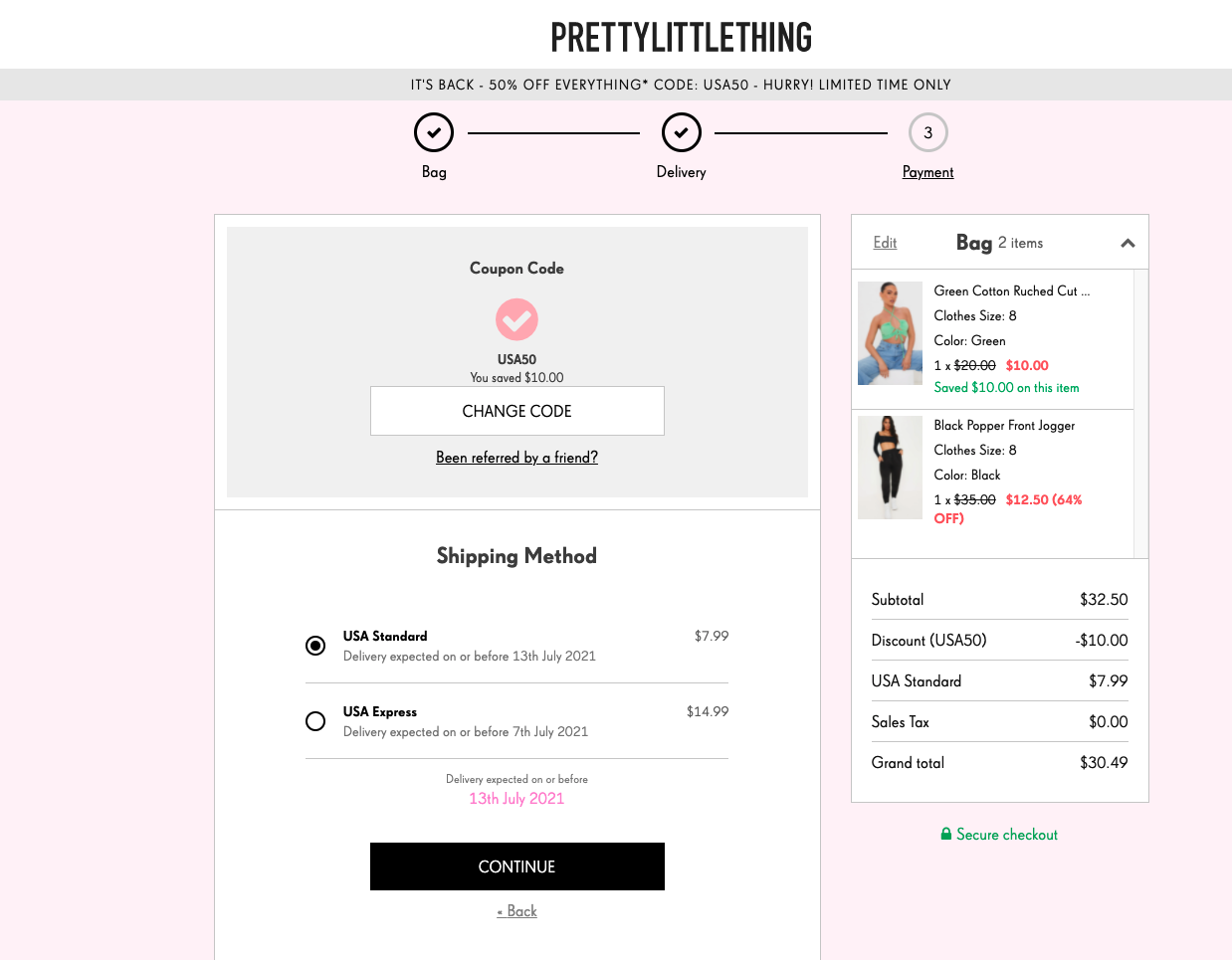This screenshot has height=960, width=1232.
Task: Select the USA Express shipping option
Action: click(x=315, y=720)
